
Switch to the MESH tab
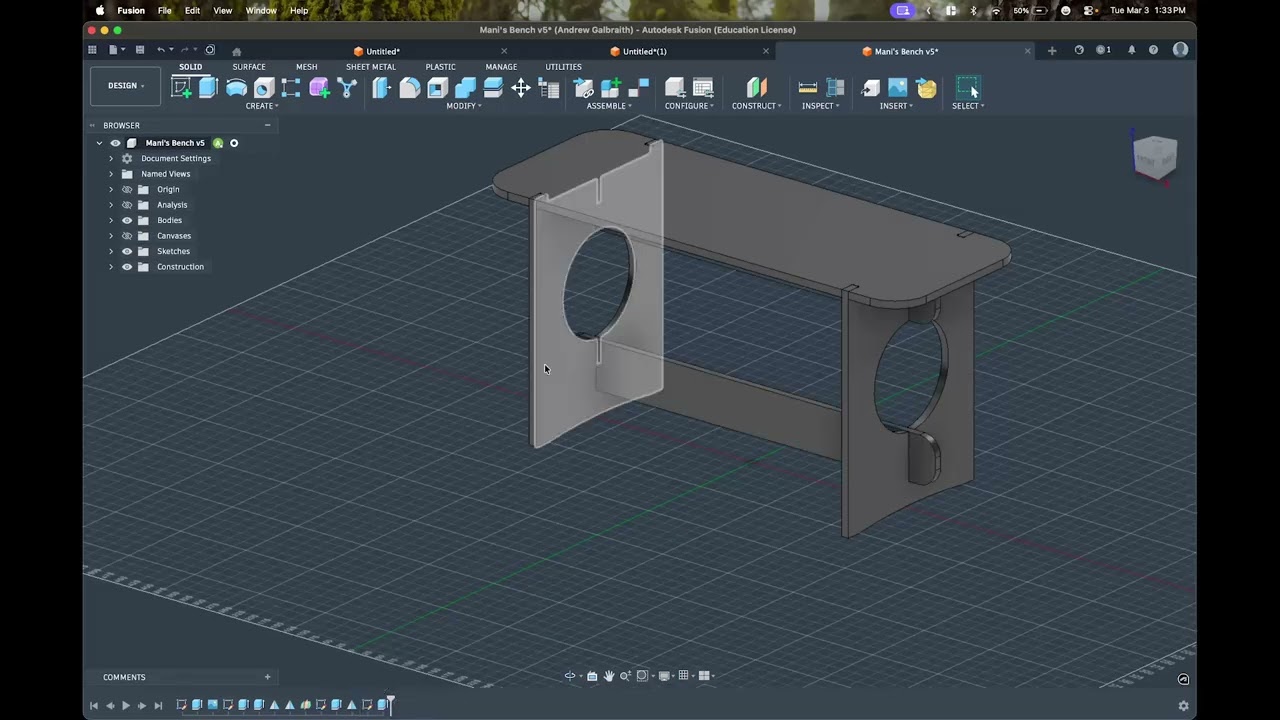[306, 67]
